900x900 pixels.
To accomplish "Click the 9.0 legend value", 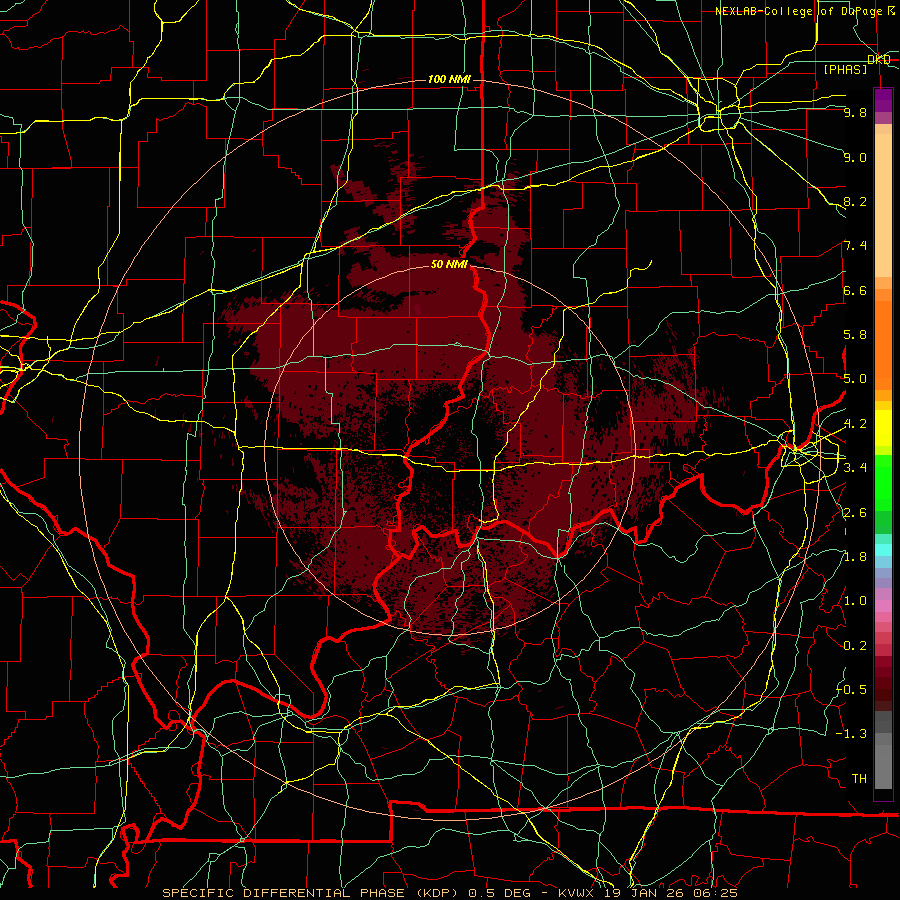I will 855,157.
